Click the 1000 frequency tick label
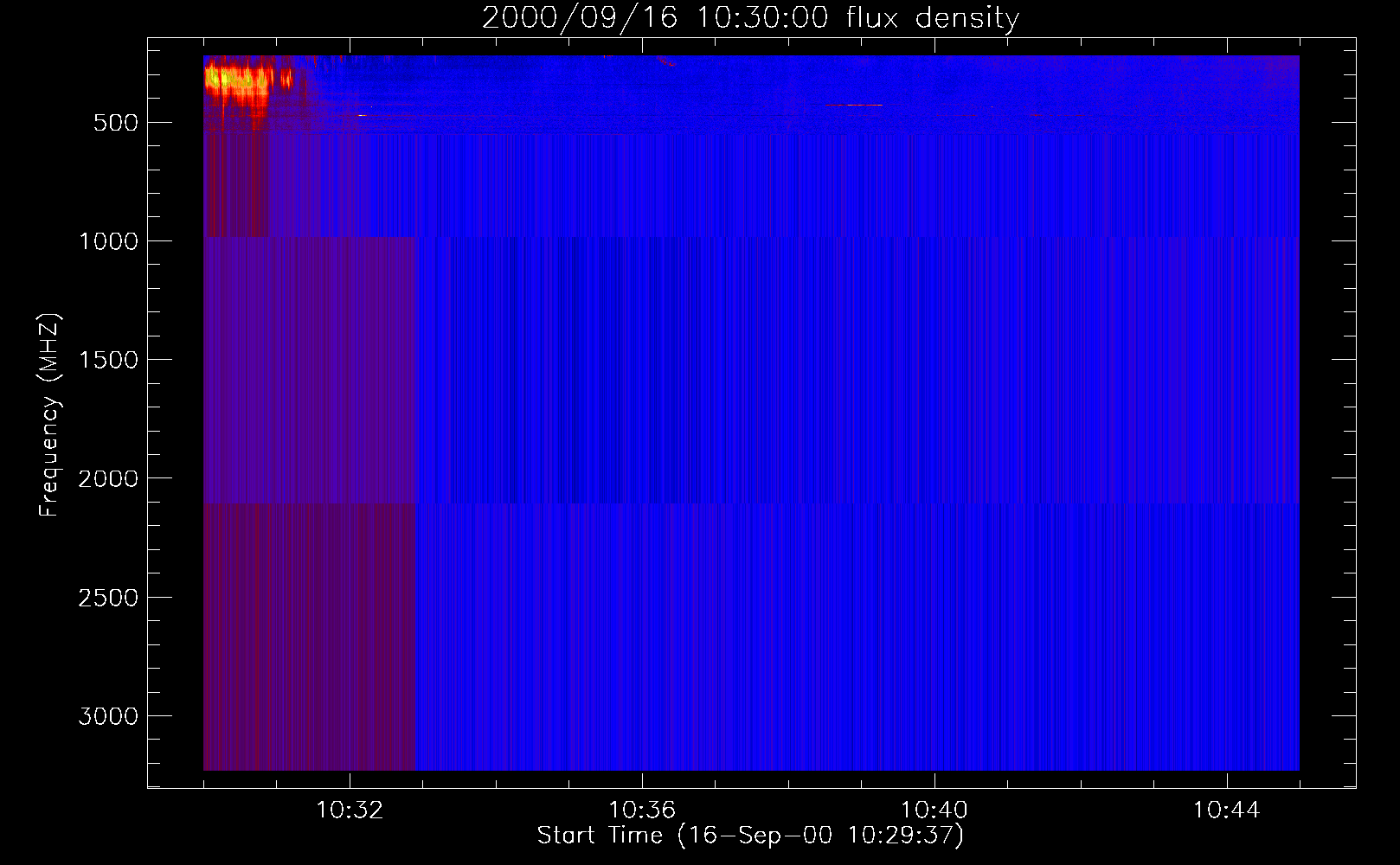 [x=108, y=241]
